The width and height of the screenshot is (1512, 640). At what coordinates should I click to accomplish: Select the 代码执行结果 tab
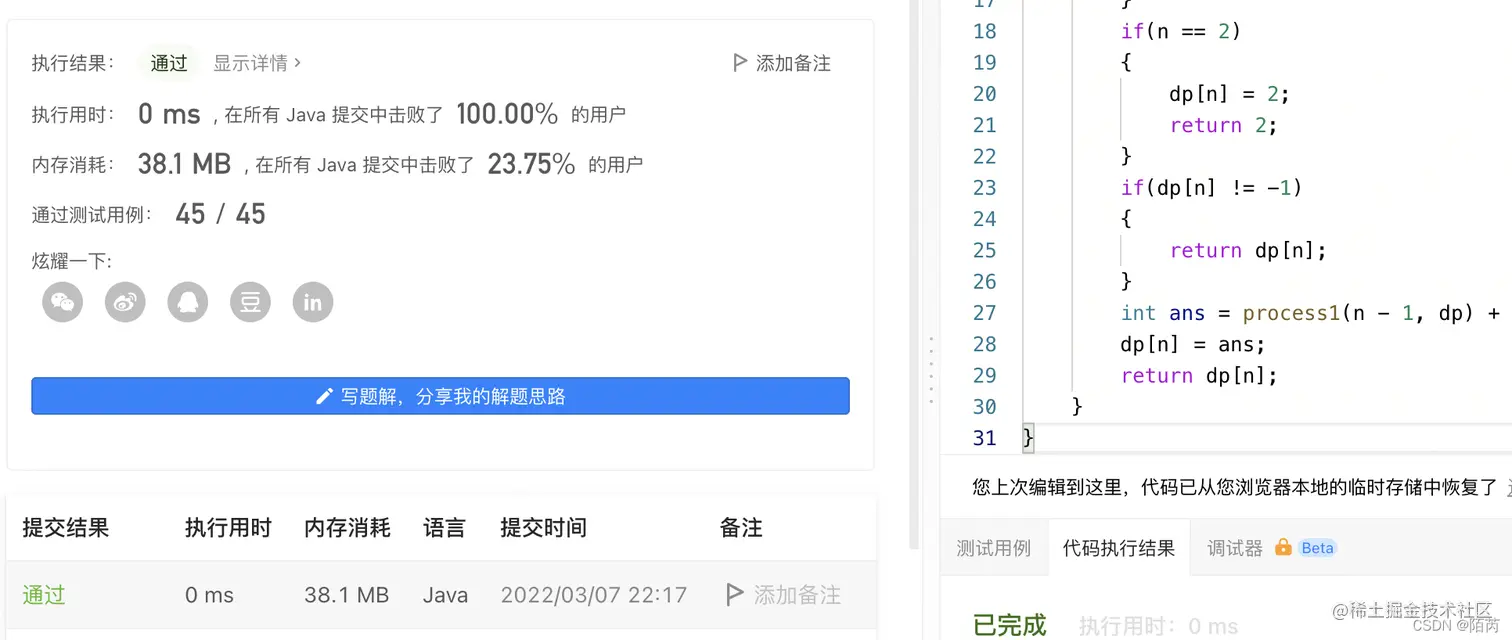pyautogui.click(x=1118, y=547)
